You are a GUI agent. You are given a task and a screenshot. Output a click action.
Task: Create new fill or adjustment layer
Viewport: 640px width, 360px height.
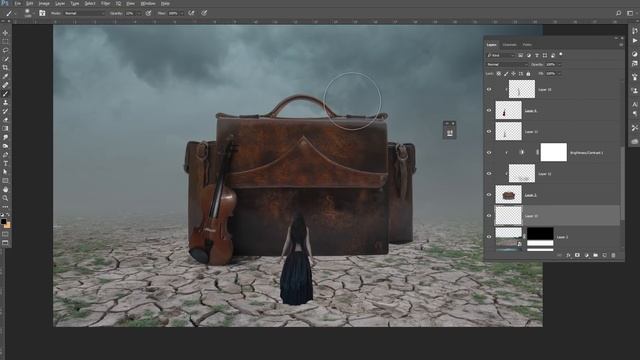click(586, 255)
